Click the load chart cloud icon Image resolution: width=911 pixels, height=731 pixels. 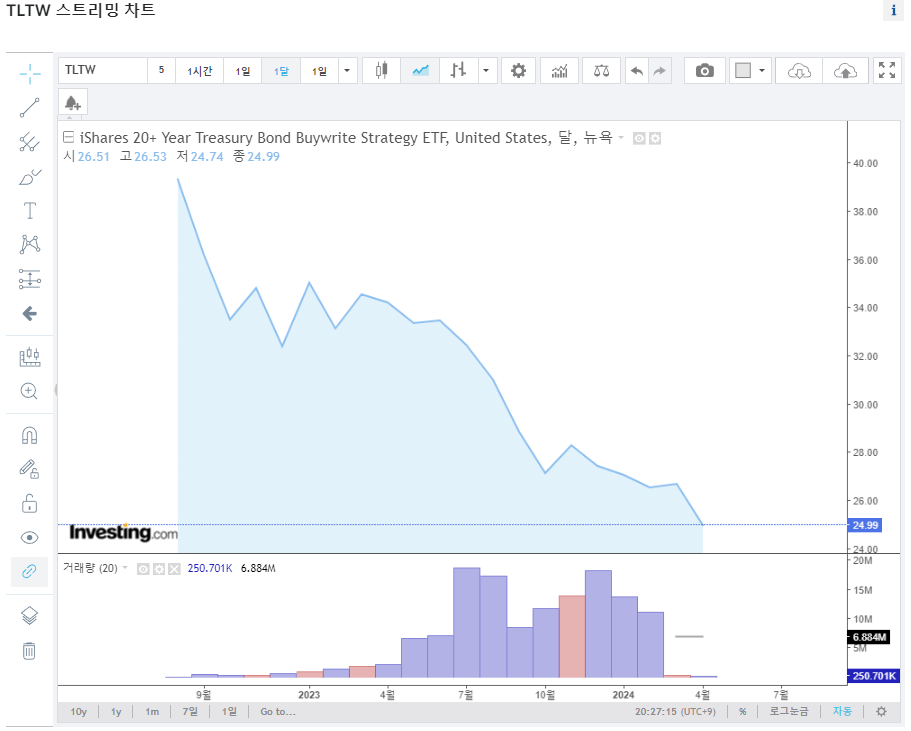[x=799, y=70]
